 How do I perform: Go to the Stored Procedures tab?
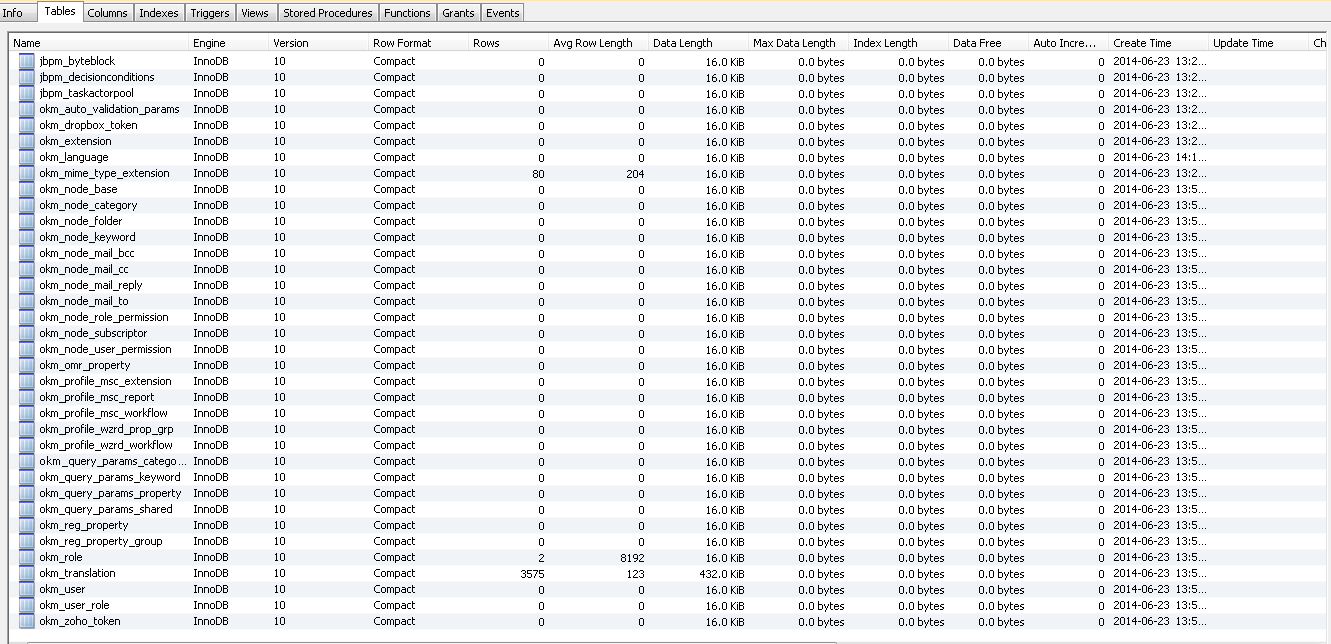click(x=327, y=13)
